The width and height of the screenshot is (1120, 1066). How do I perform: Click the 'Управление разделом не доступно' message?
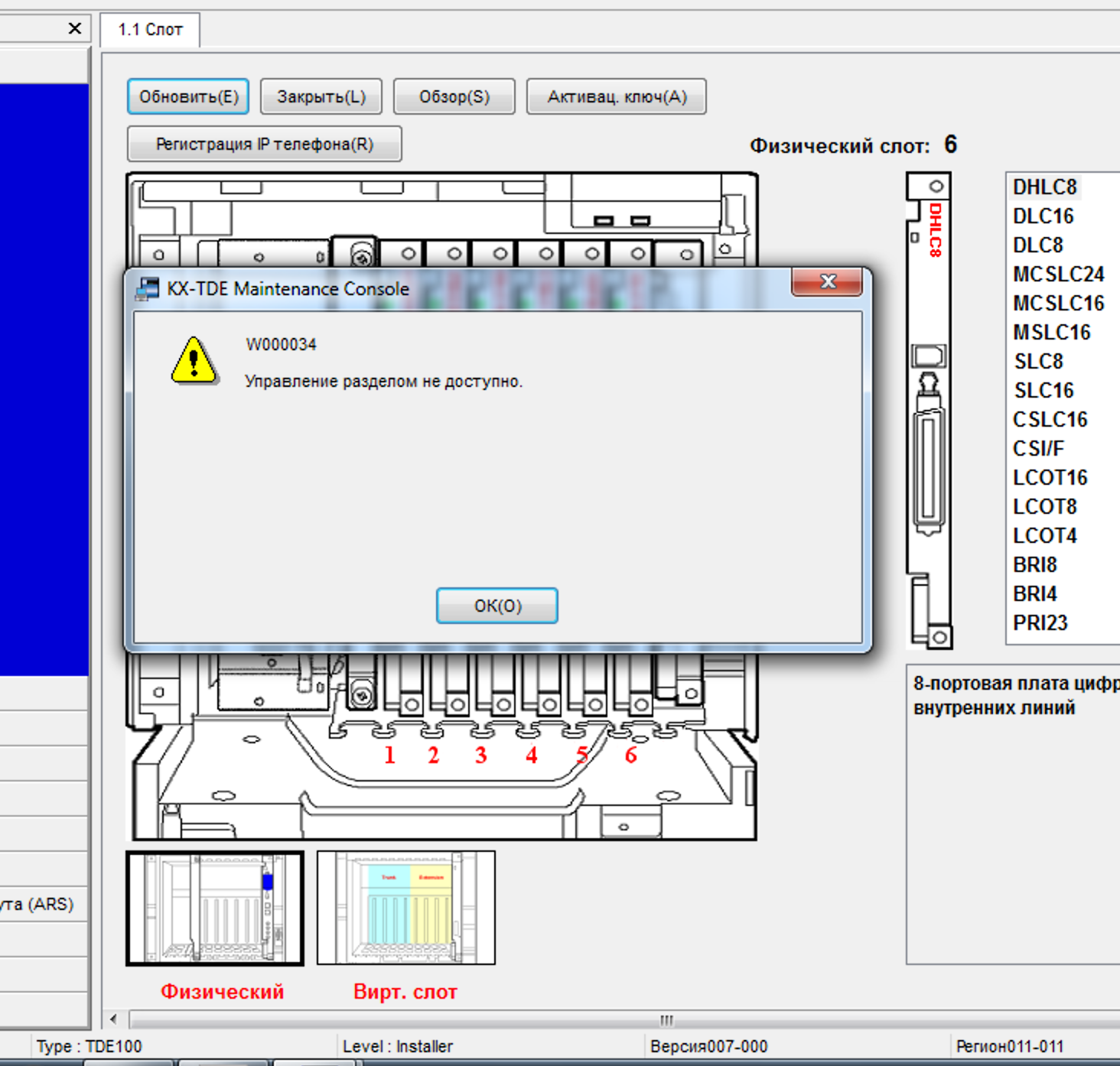pos(383,381)
